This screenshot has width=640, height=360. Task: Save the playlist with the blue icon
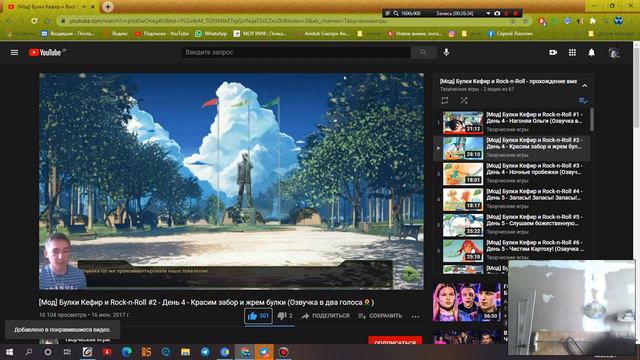pos(583,100)
